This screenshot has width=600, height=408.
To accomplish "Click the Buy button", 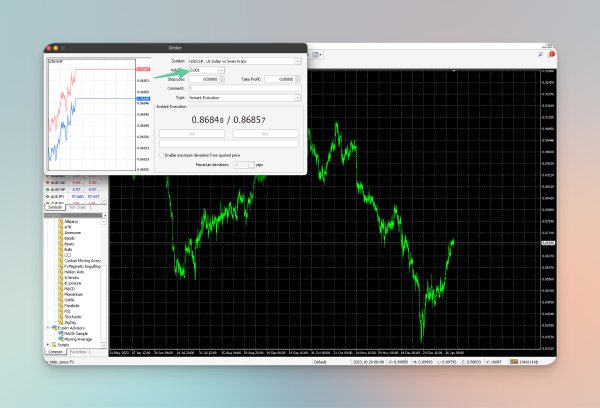I will coord(264,132).
